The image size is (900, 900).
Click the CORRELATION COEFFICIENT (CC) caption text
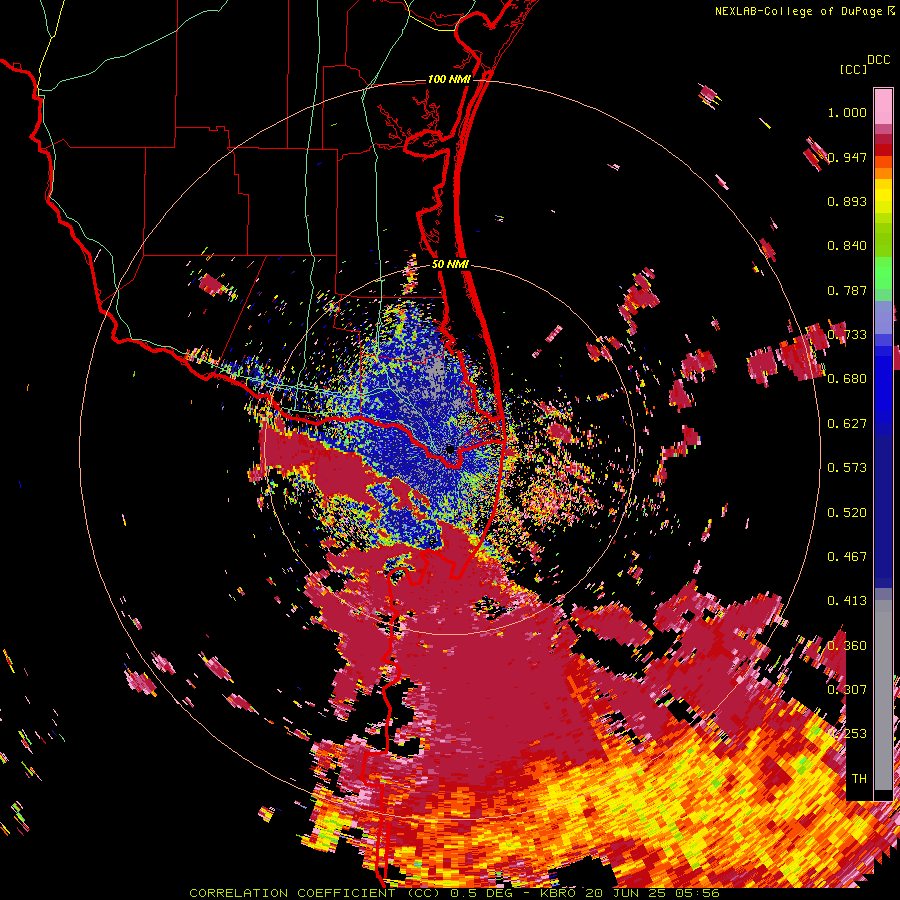(315, 893)
